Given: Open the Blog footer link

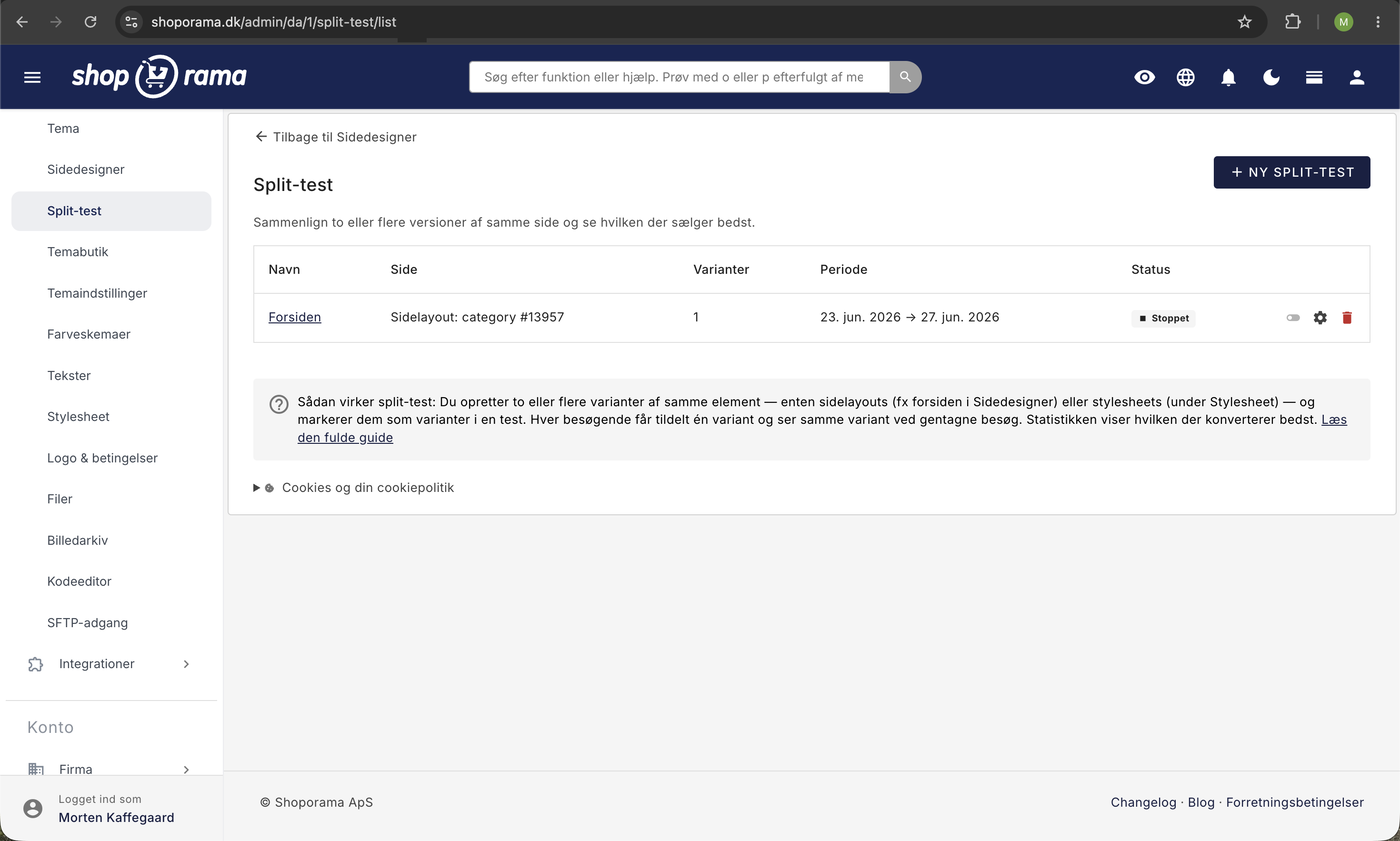Looking at the screenshot, I should click(x=1201, y=802).
